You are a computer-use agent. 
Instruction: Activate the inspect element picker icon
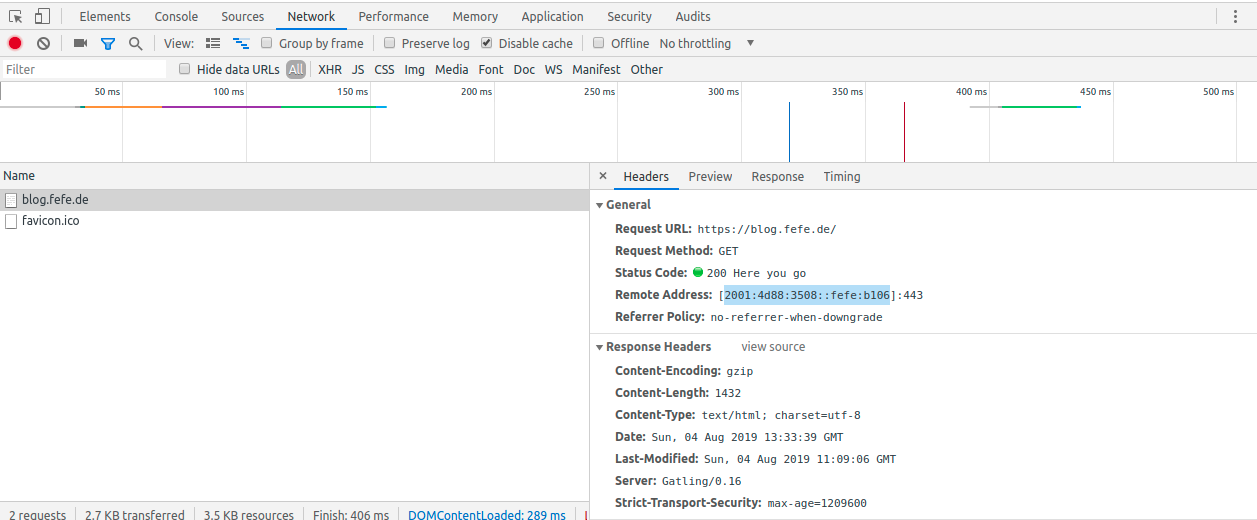point(15,16)
